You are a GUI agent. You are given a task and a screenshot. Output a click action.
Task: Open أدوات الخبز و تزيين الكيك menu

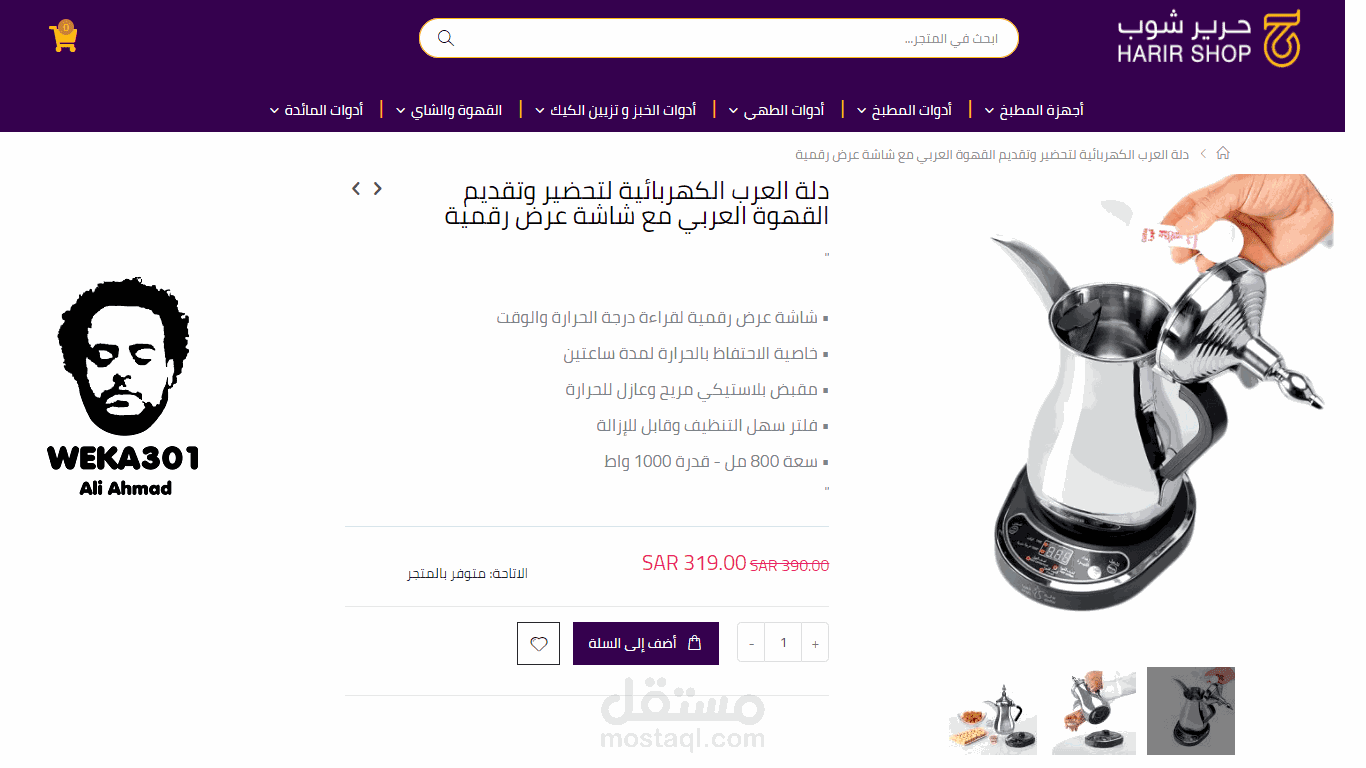pyautogui.click(x=615, y=110)
